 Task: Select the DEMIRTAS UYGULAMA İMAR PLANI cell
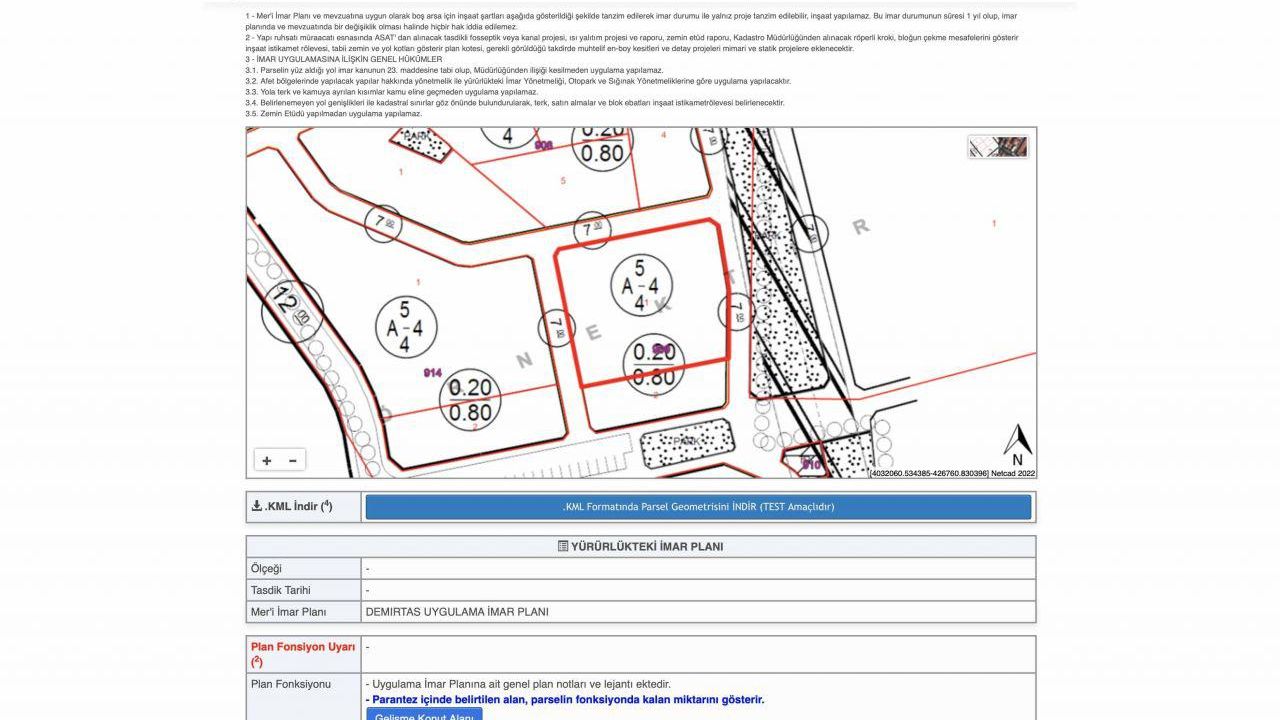457,612
